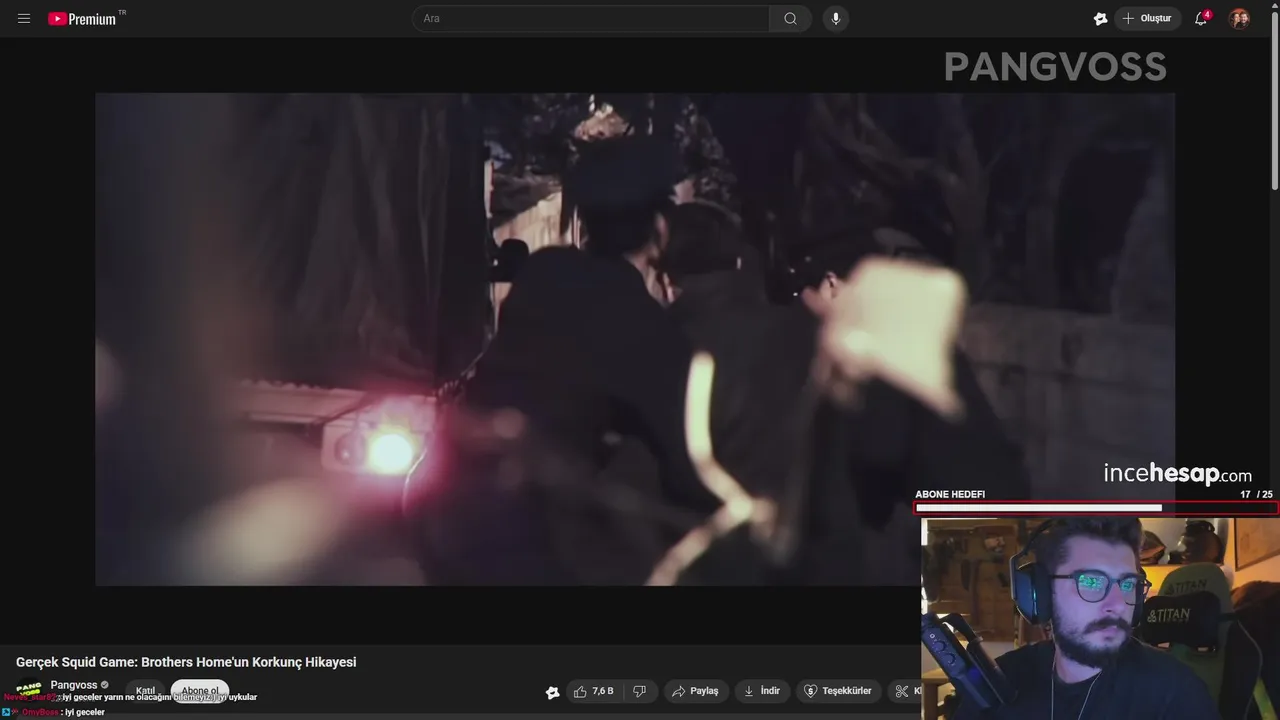Open Pangvoss channel avatar
The image size is (1280, 720).
pyautogui.click(x=28, y=691)
